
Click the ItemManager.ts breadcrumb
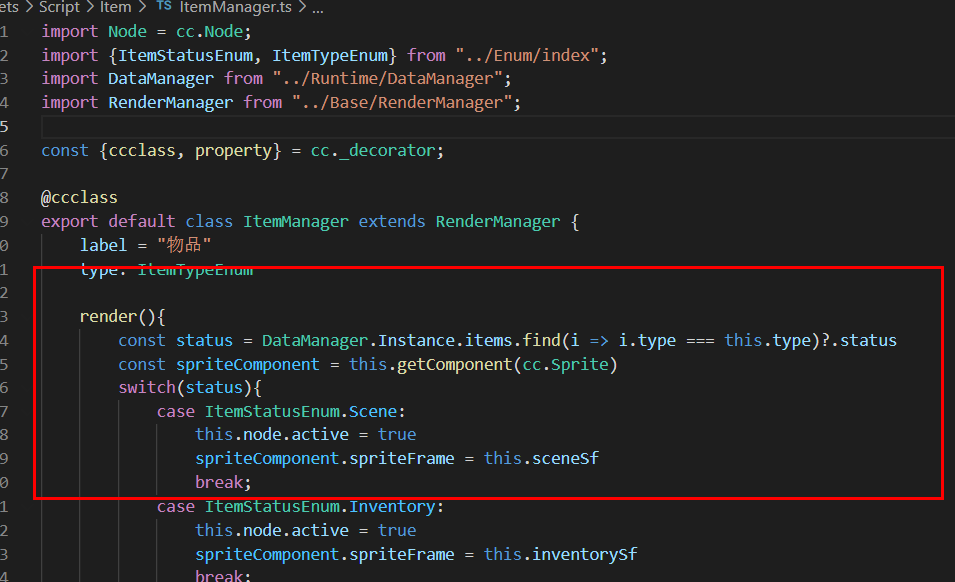236,7
